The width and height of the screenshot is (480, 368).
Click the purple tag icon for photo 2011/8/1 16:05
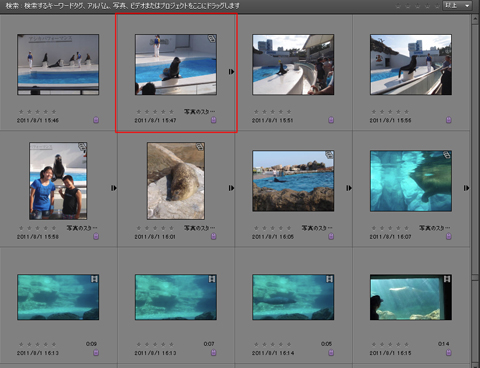coord(331,236)
